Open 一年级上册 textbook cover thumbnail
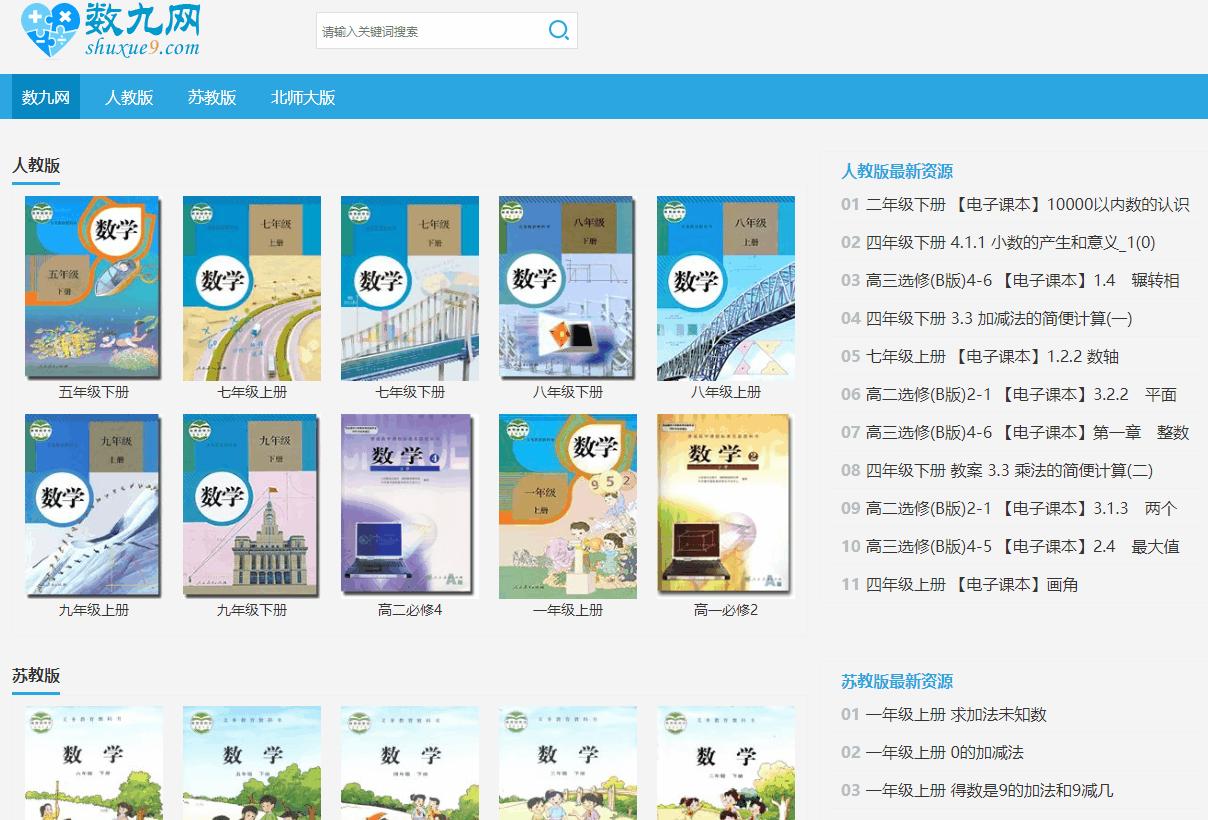 pos(567,504)
